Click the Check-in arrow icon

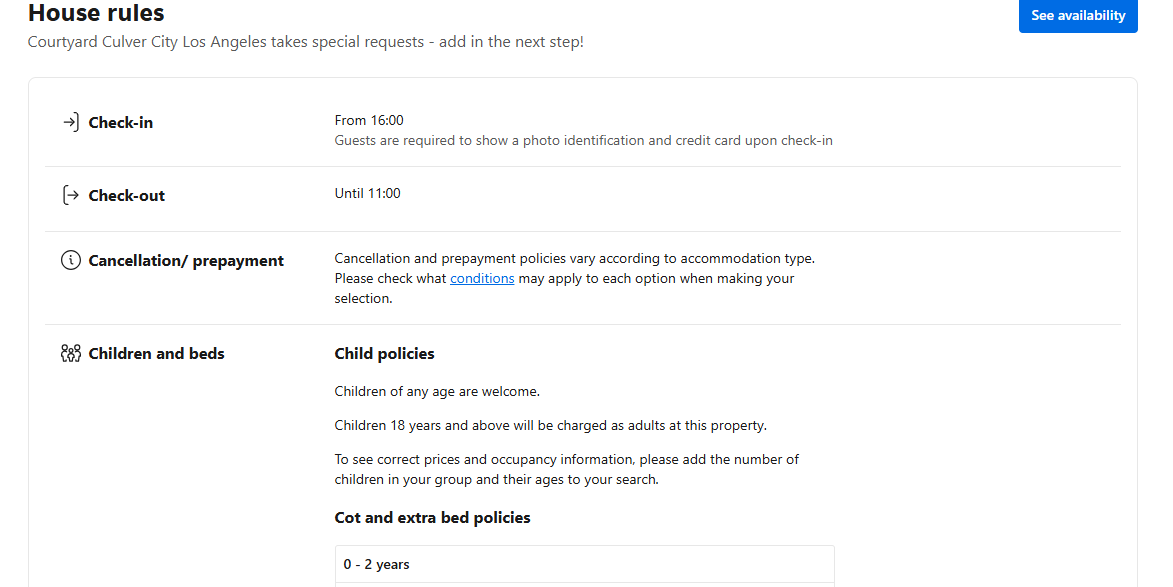(x=71, y=122)
